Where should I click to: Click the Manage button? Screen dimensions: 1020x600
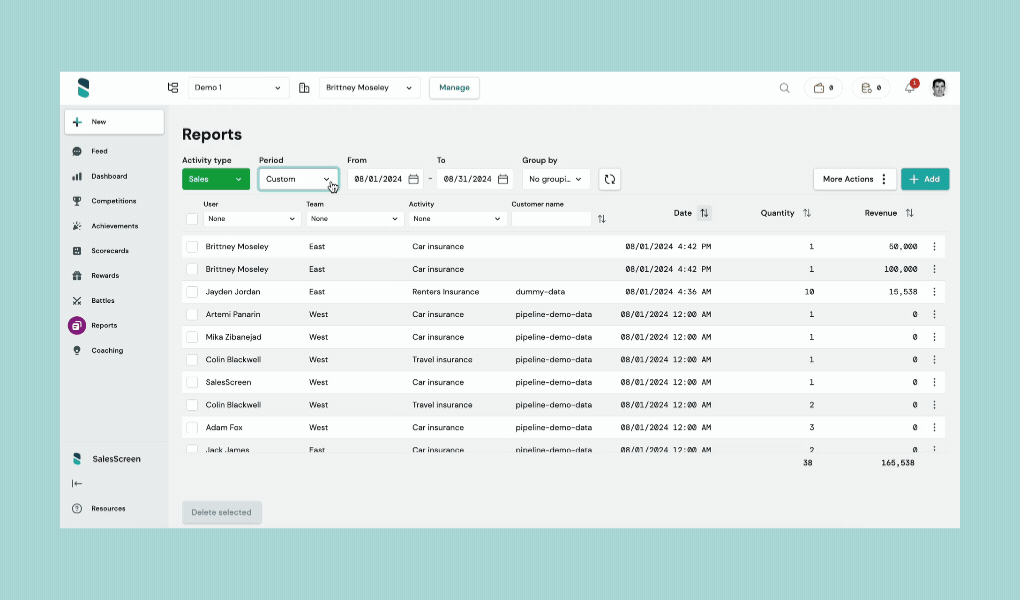pos(454,88)
